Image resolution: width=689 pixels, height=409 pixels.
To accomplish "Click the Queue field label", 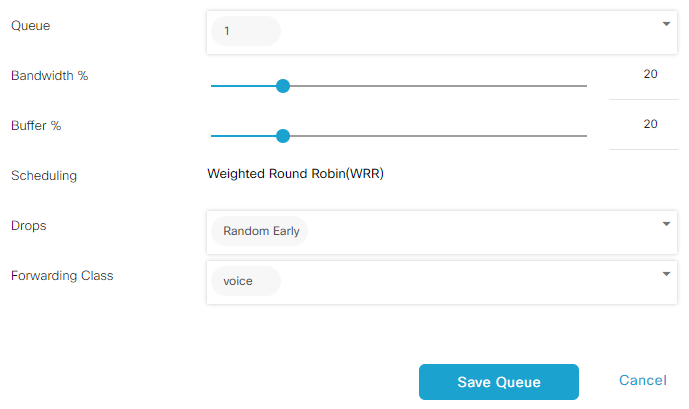I will tap(30, 25).
